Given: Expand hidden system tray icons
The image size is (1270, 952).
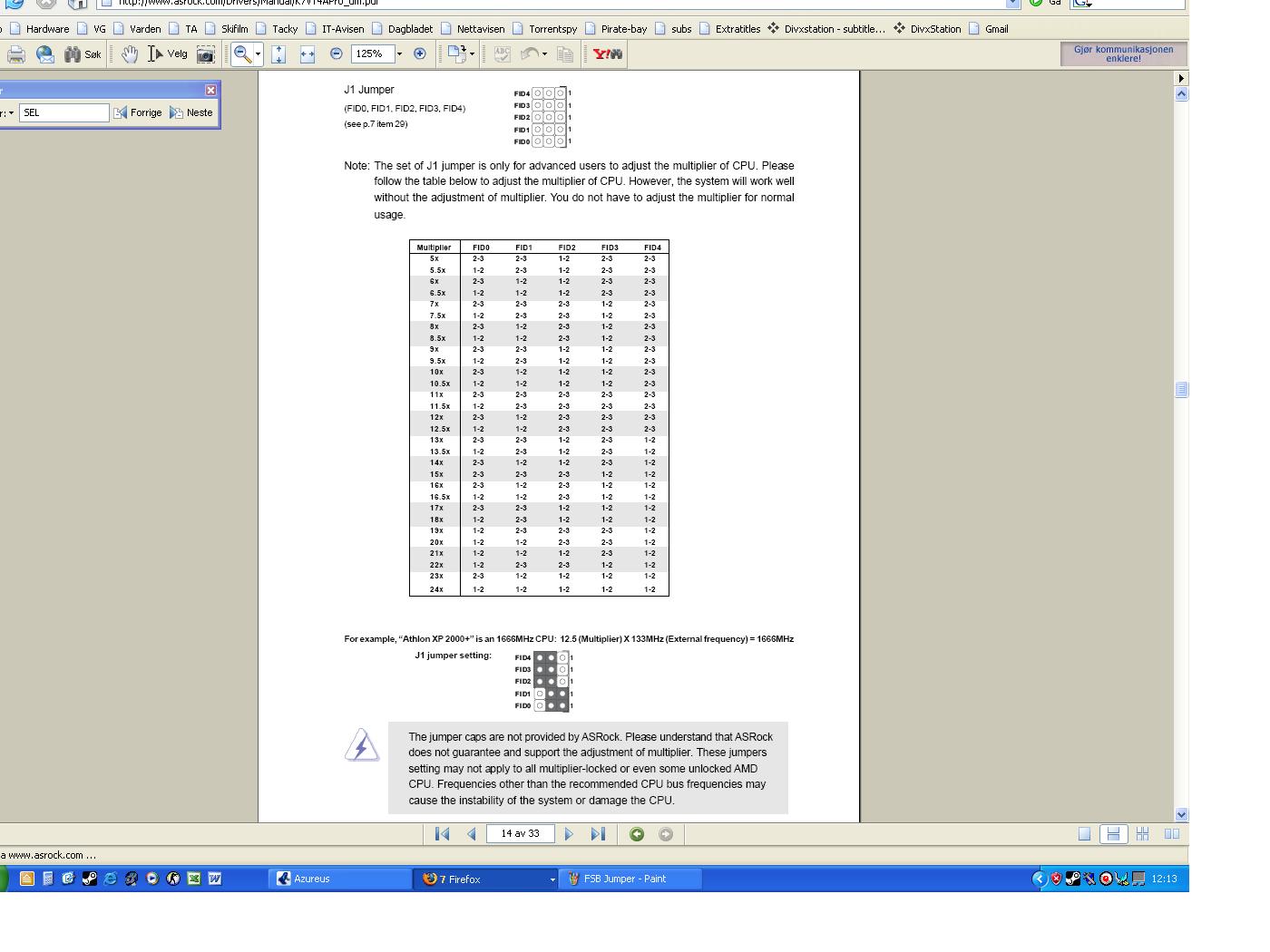Looking at the screenshot, I should (1040, 879).
